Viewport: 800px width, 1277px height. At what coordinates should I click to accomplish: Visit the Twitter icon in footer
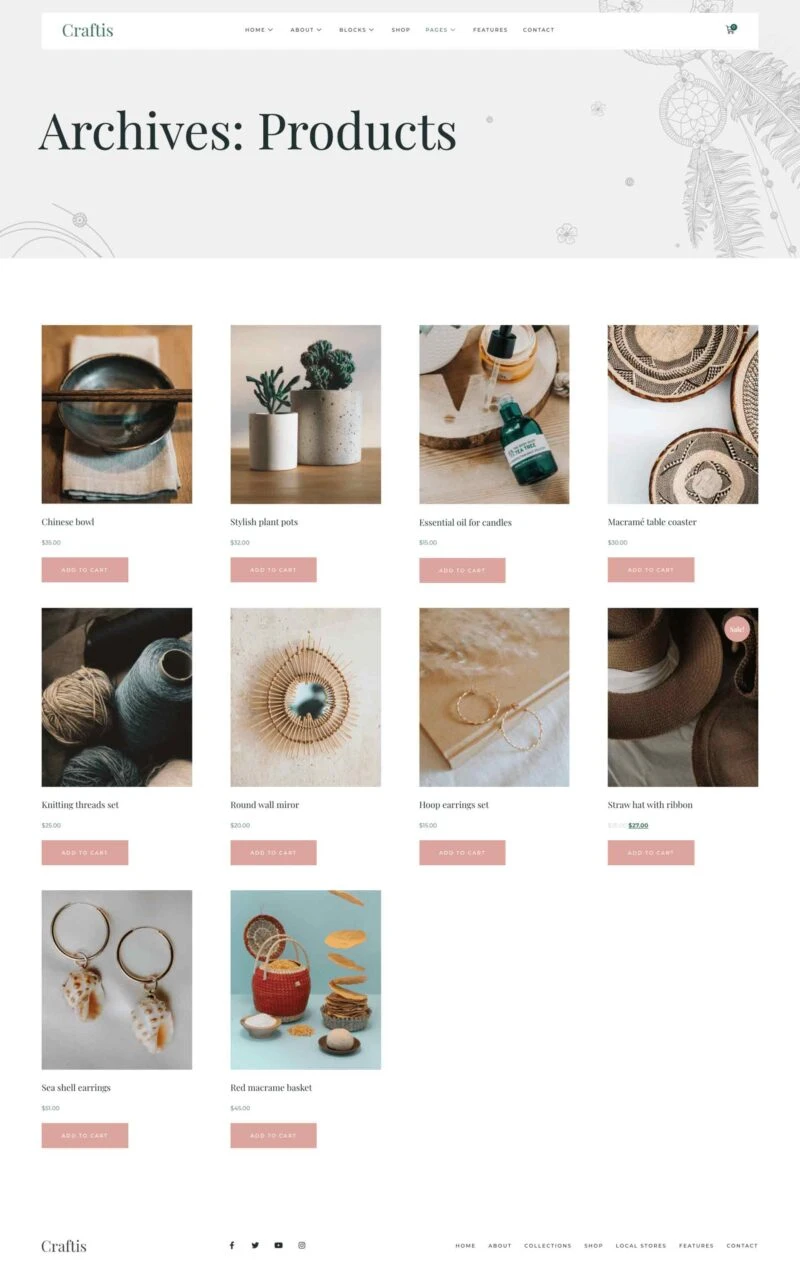tap(255, 1245)
